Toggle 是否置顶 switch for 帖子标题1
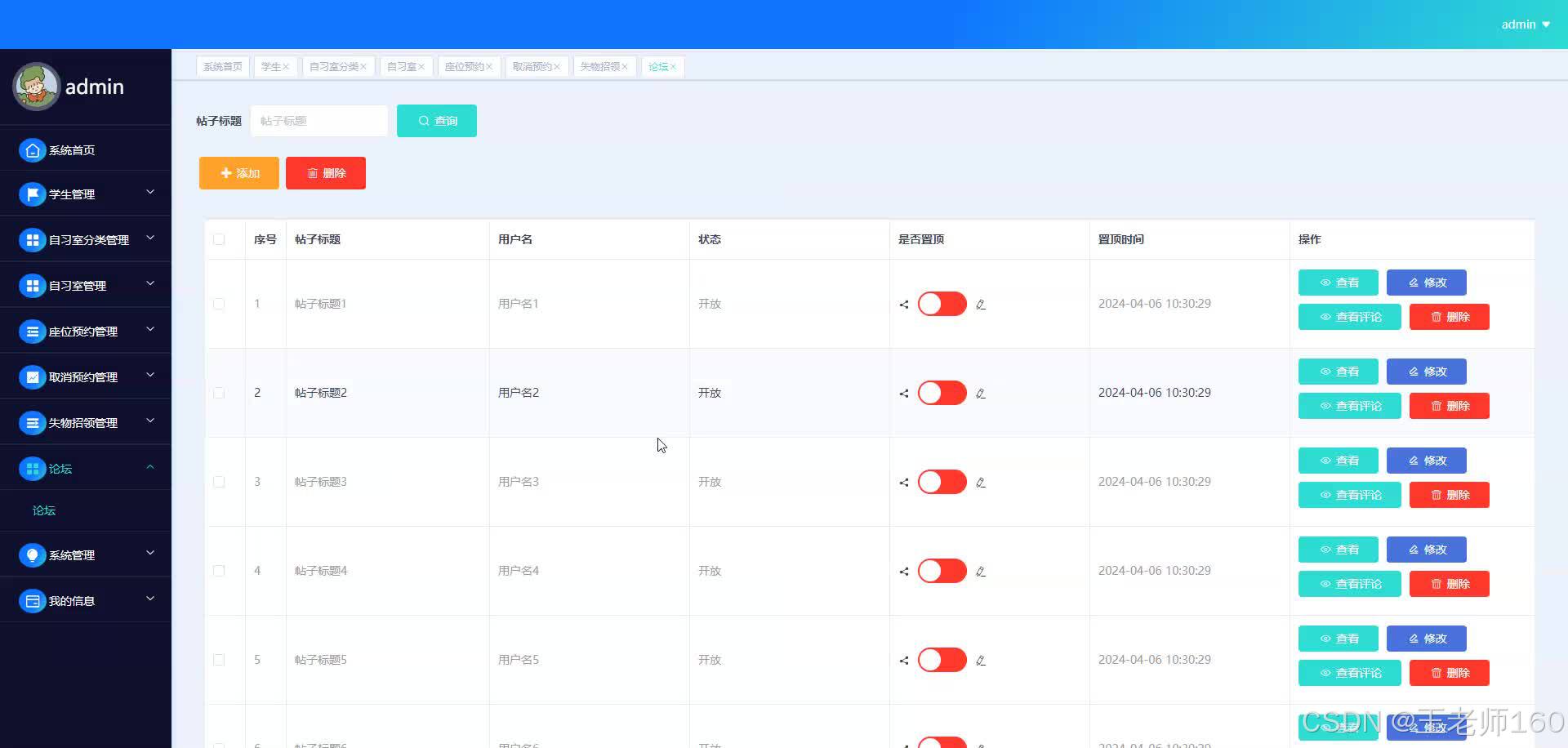 942,304
